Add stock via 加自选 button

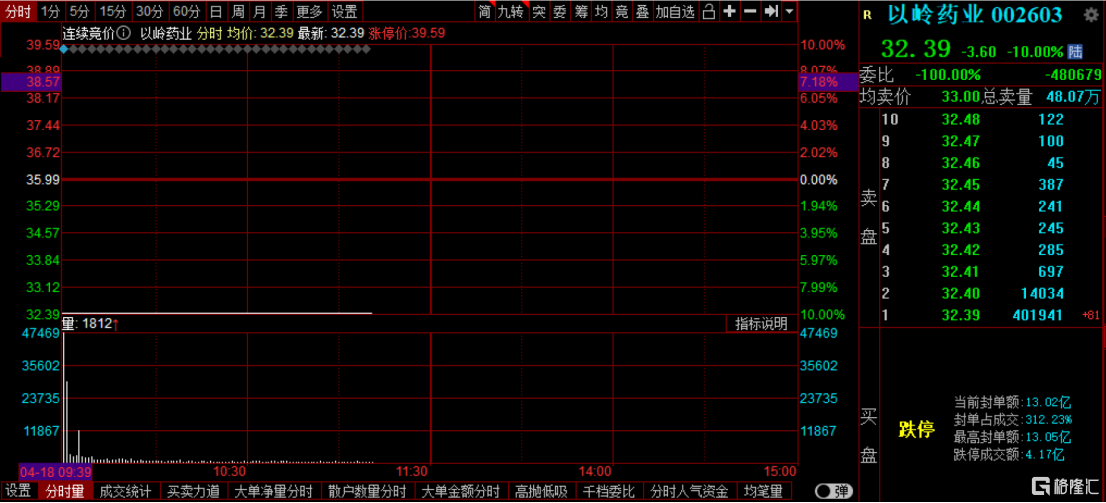[676, 11]
